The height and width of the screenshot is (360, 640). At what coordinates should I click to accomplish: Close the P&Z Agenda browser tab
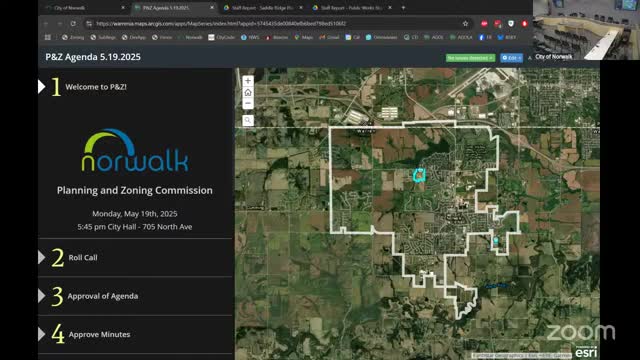212,8
